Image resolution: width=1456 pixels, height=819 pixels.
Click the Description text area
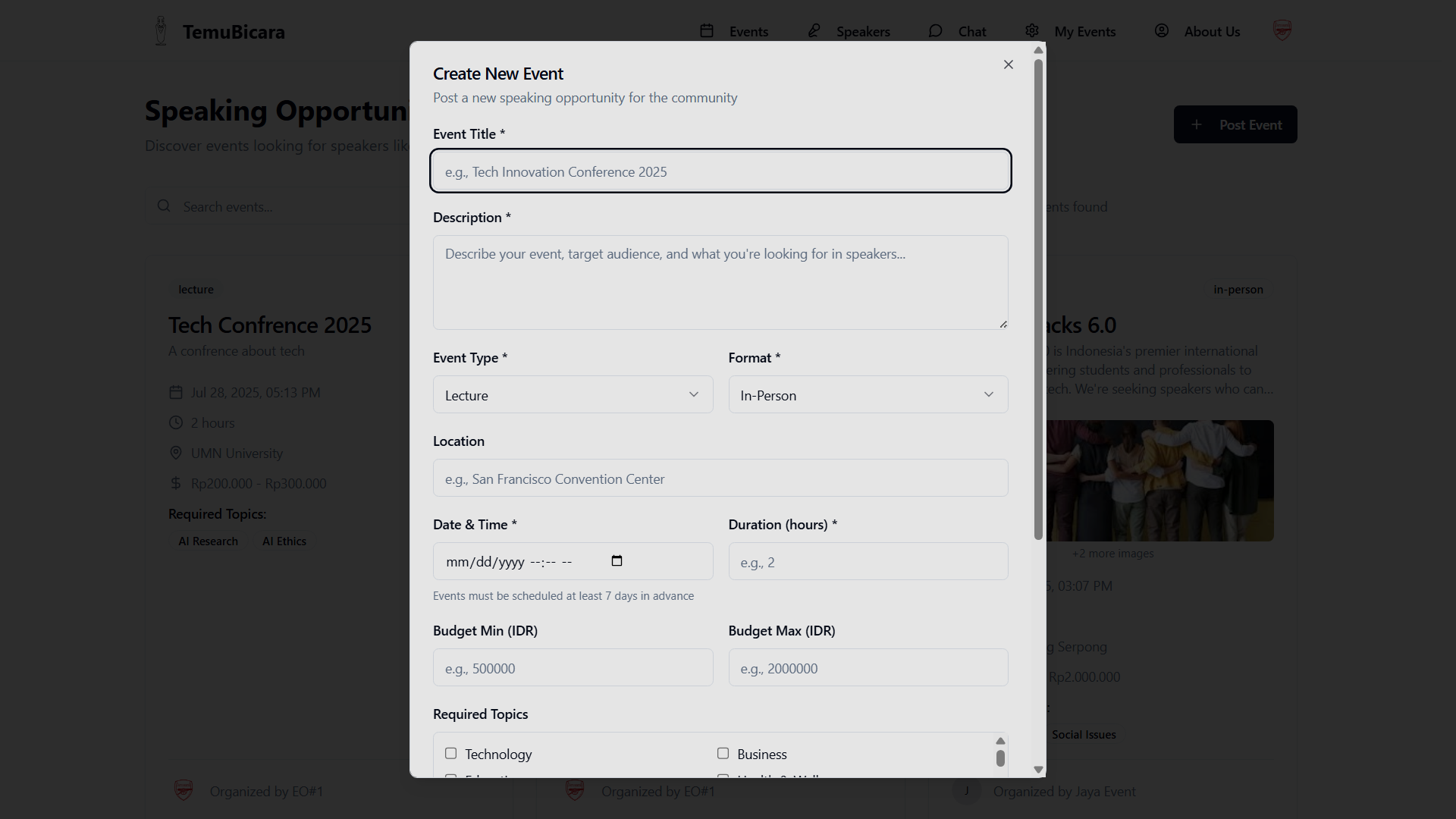[x=720, y=282]
